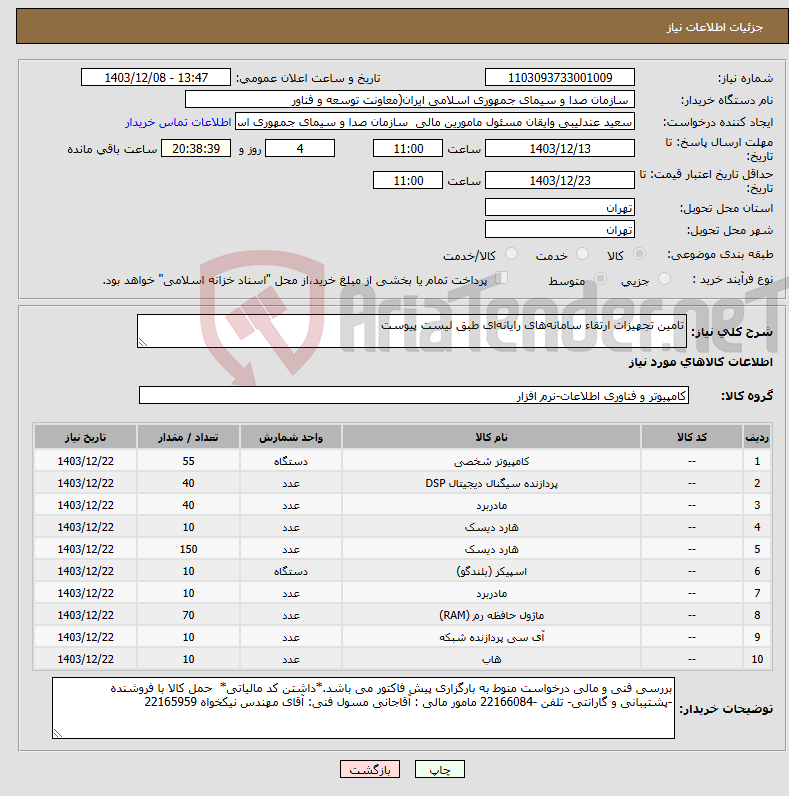This screenshot has height=796, width=789.
Task: Click quantity 55 in row 1
Action: pyautogui.click(x=188, y=461)
